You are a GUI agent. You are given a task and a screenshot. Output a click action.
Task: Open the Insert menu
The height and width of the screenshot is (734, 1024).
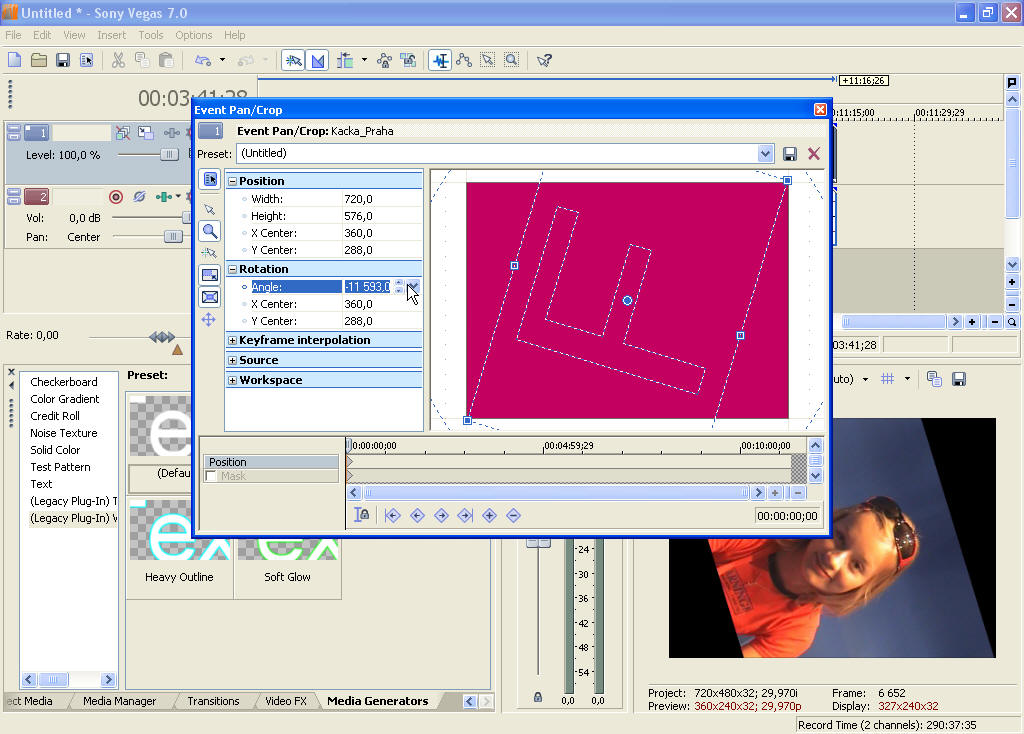pyautogui.click(x=112, y=35)
